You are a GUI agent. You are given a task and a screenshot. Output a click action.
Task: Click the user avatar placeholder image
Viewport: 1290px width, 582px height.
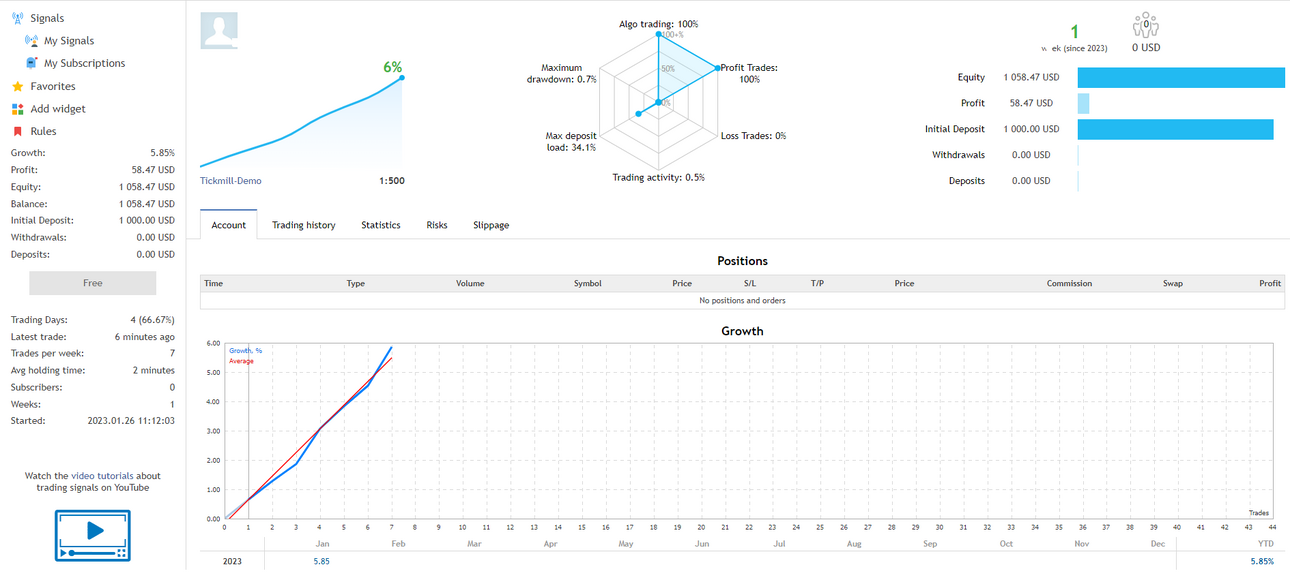point(219,31)
